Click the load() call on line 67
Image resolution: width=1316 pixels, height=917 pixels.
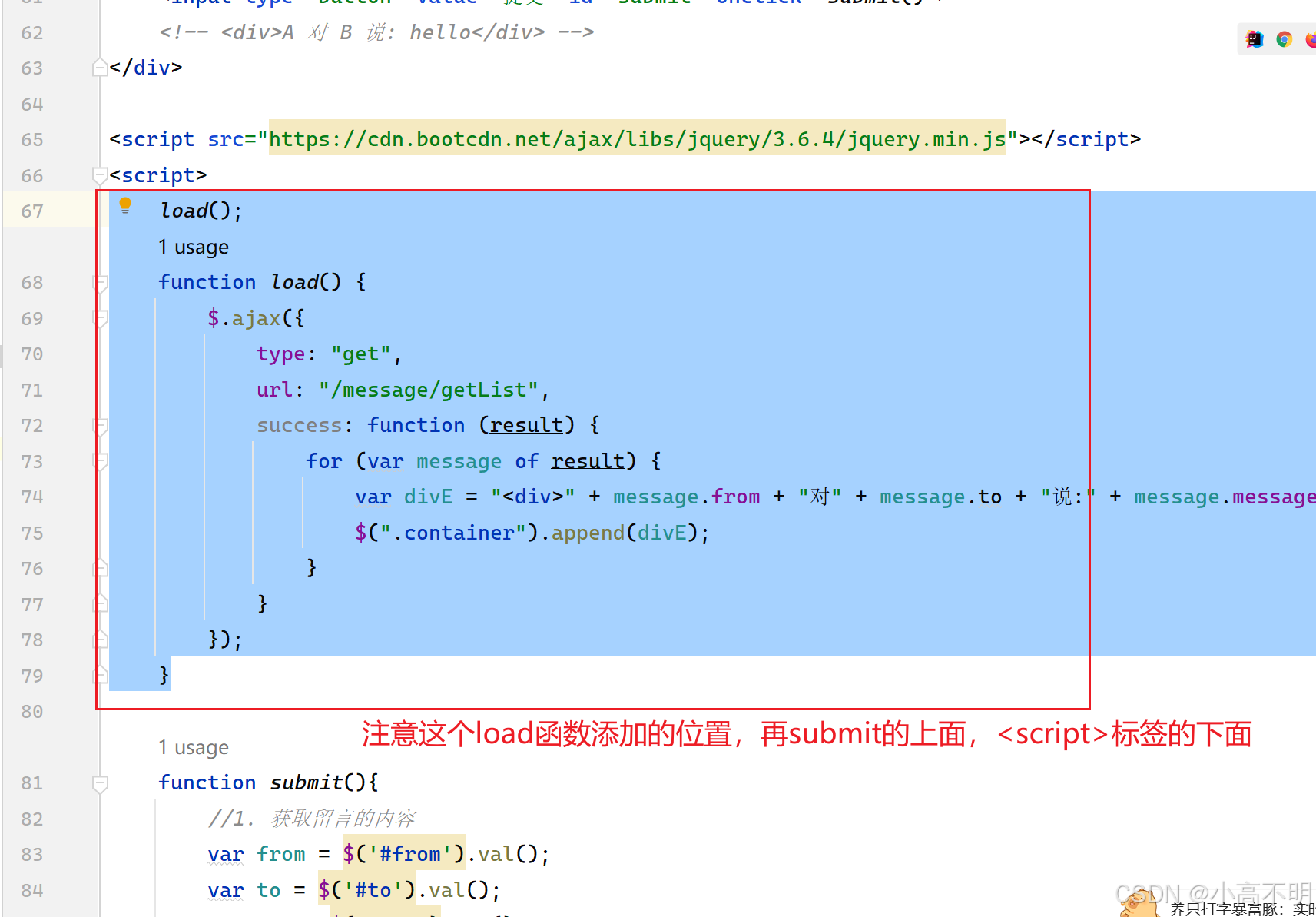[x=201, y=211]
